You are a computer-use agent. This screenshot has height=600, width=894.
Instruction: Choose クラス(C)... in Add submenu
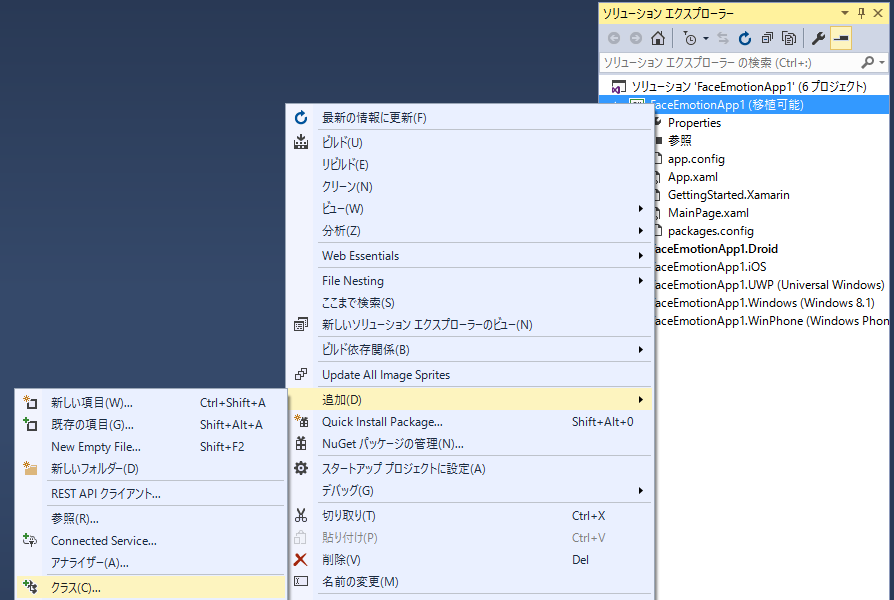[151, 587]
